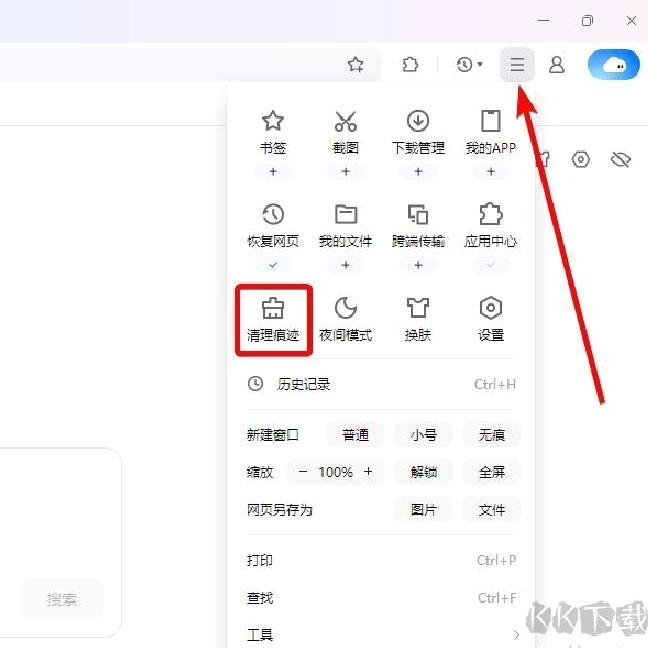Select 打印 print menu item
Screen dimensions: 648x648
(x=379, y=560)
